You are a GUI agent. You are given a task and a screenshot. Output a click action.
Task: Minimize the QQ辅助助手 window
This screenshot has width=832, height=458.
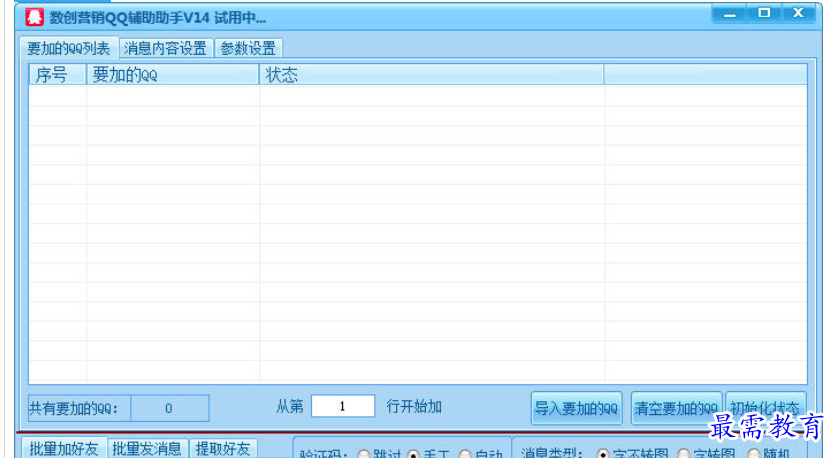pos(730,14)
